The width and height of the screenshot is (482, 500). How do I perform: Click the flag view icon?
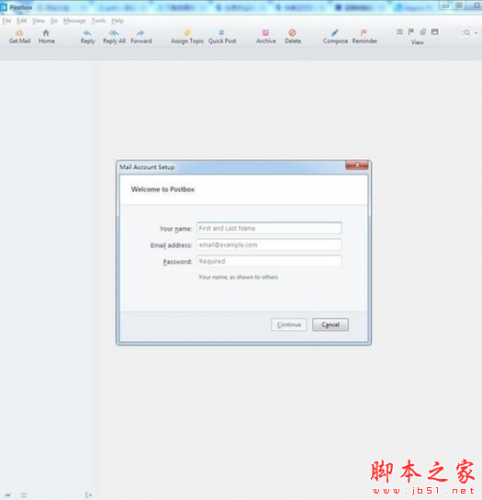[411, 32]
